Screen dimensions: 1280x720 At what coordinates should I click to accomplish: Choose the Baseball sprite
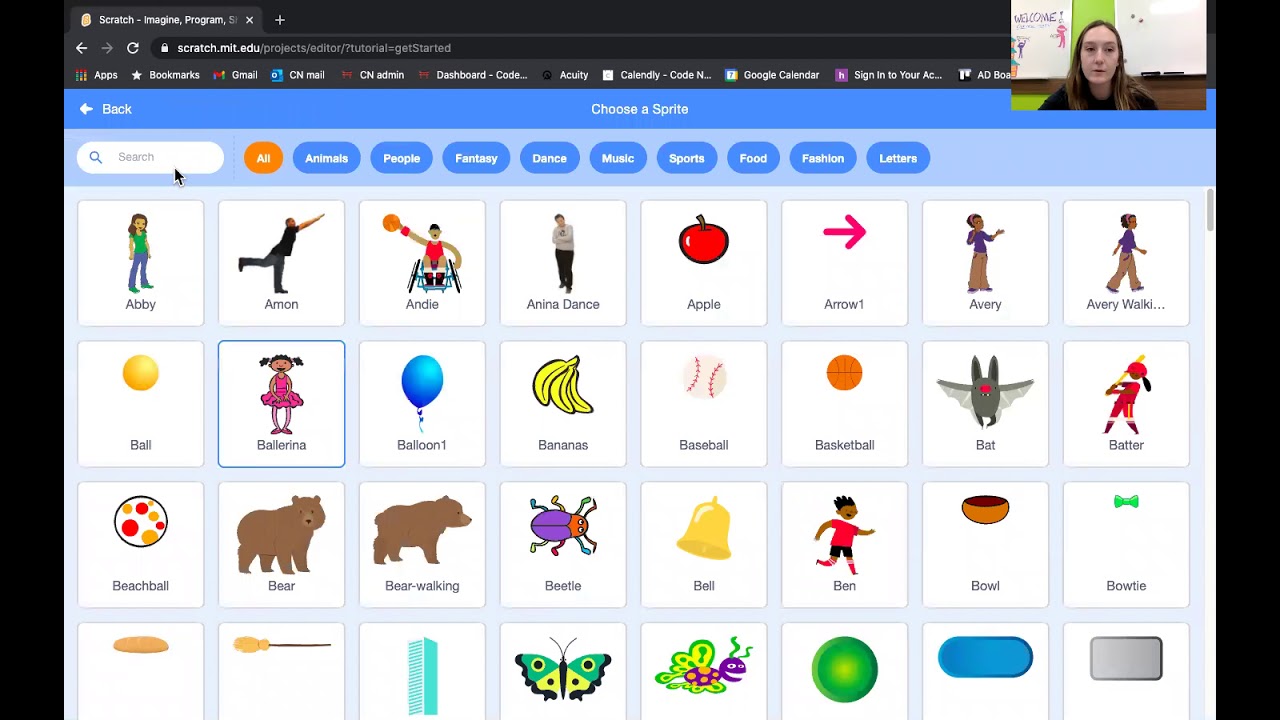704,404
